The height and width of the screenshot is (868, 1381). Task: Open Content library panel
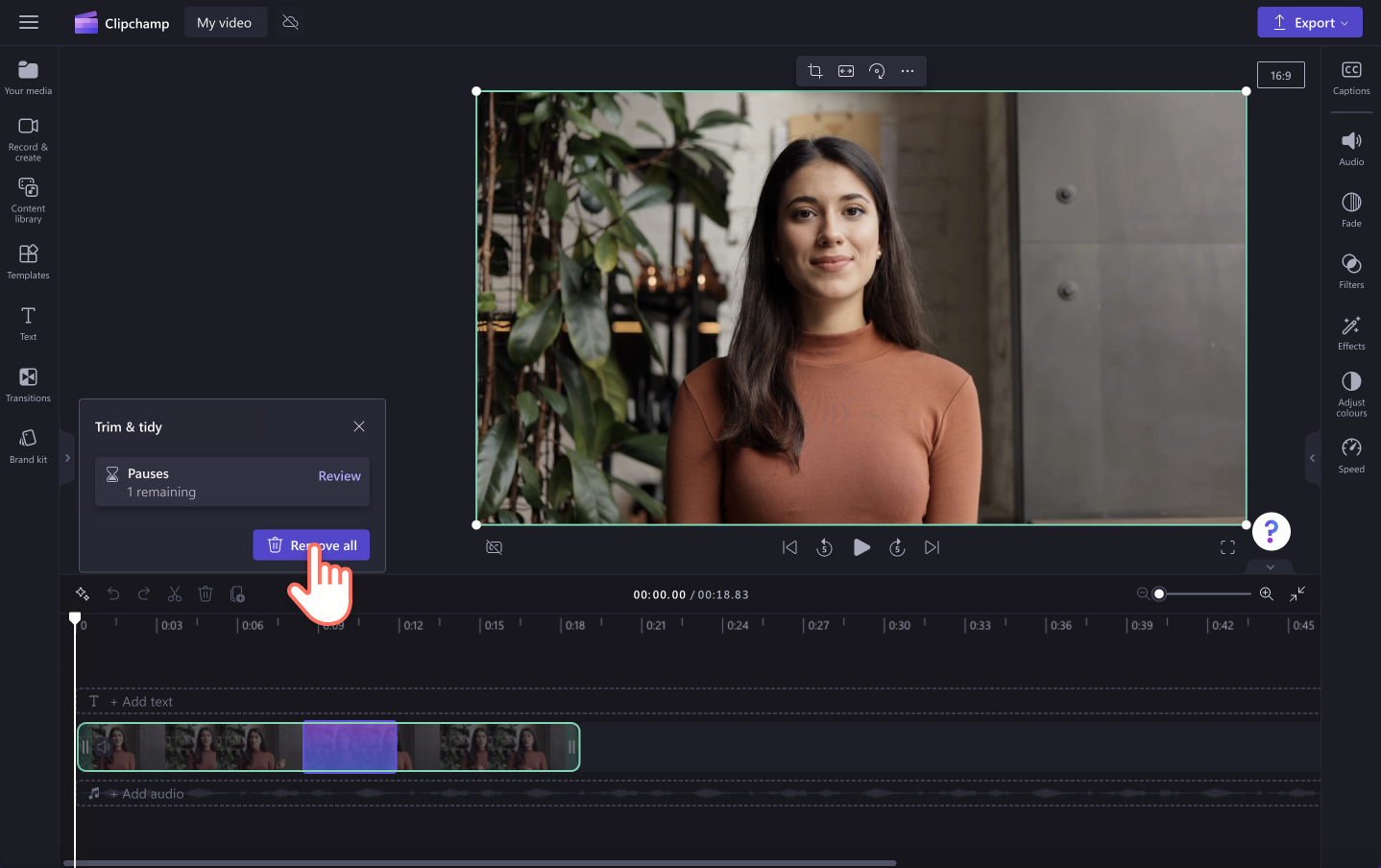tap(29, 201)
